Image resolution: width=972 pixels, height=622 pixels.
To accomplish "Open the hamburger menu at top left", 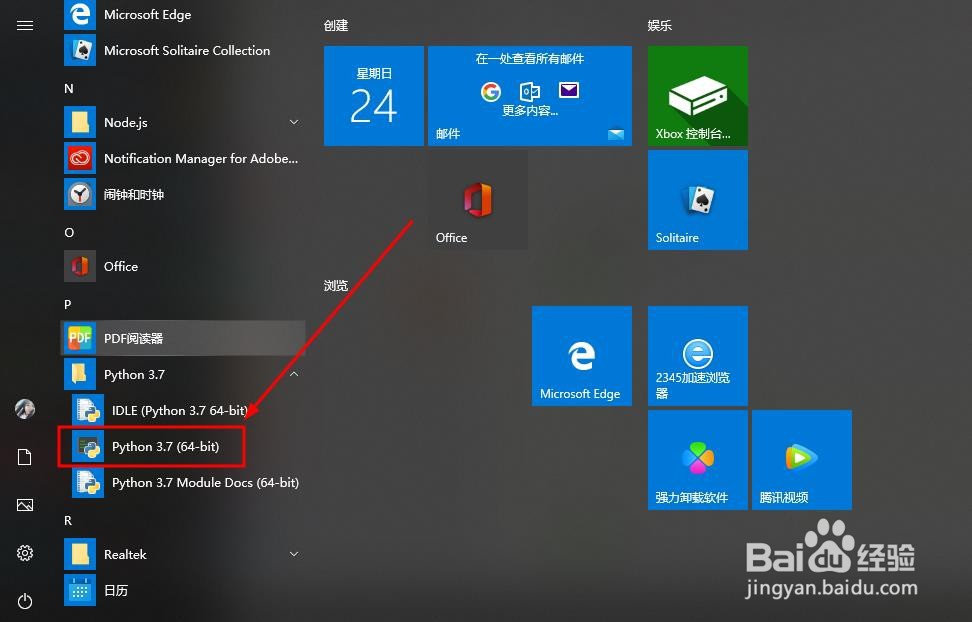I will pyautogui.click(x=25, y=25).
